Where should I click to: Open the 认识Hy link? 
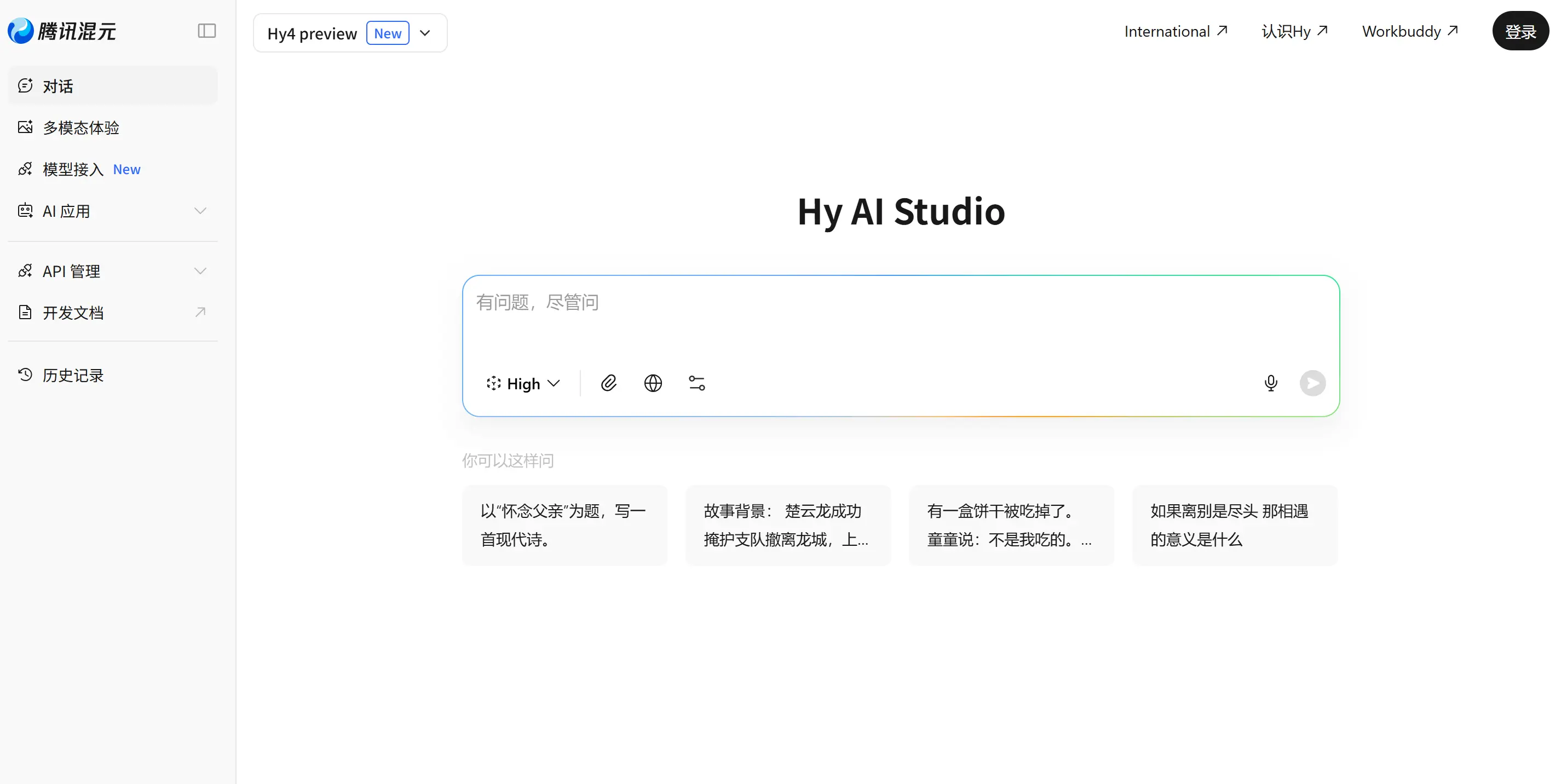[x=1294, y=31]
